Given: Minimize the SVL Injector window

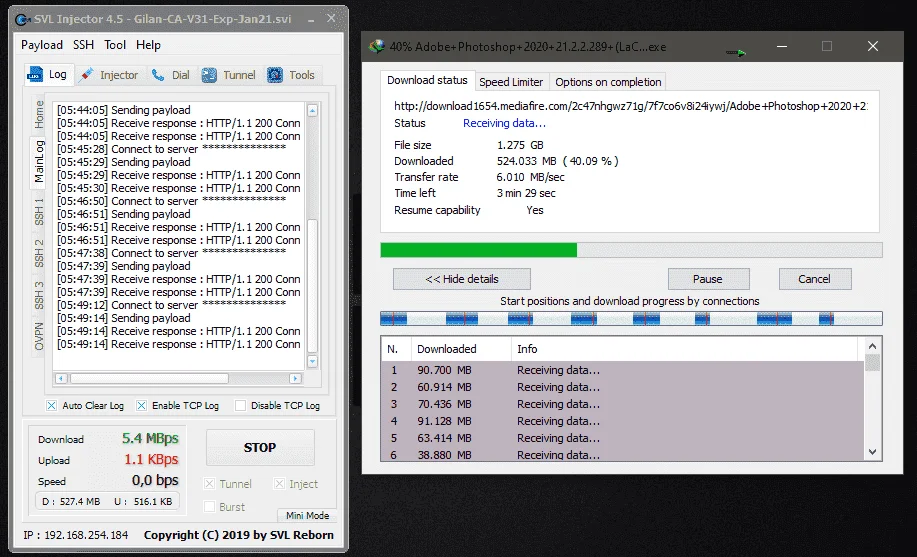Looking at the screenshot, I should click(311, 19).
